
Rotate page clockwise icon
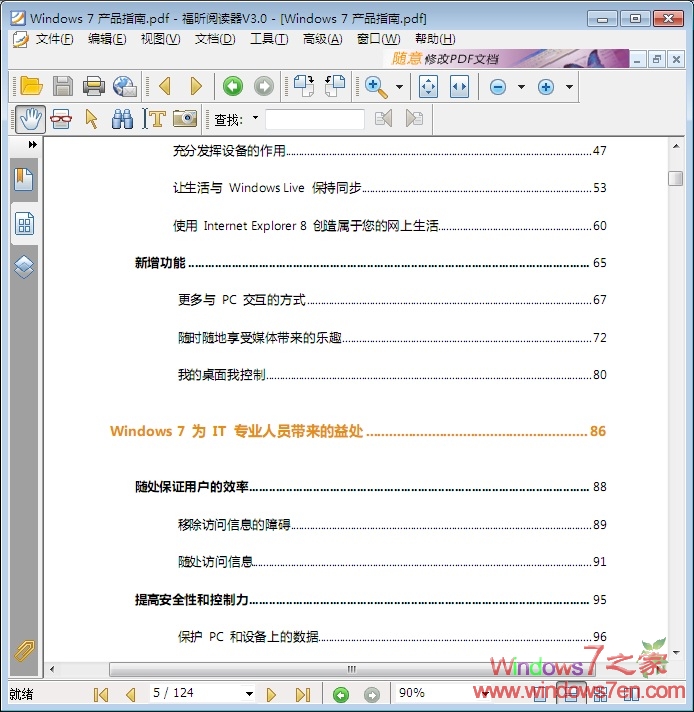pyautogui.click(x=304, y=86)
